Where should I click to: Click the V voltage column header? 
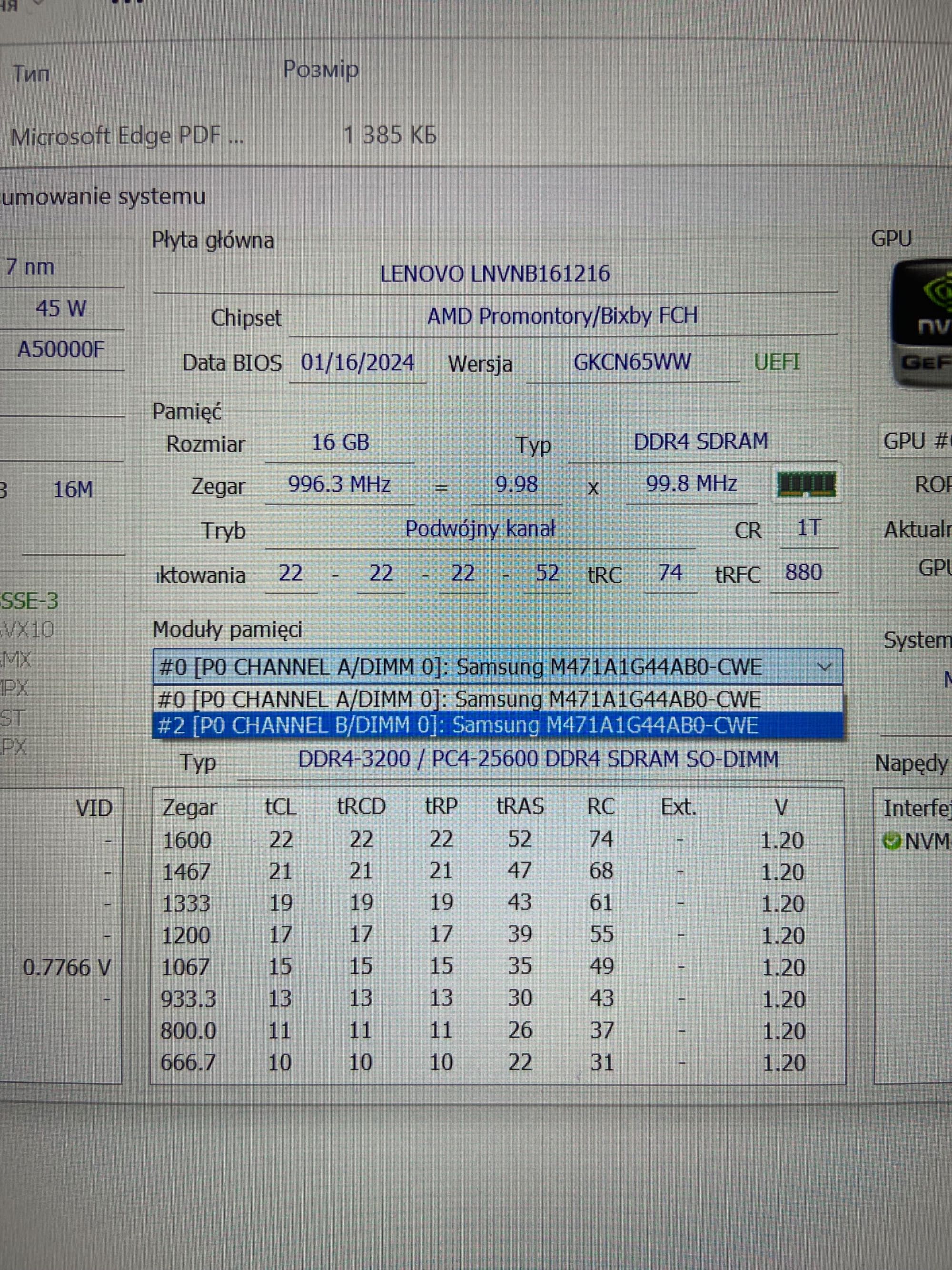point(781,808)
